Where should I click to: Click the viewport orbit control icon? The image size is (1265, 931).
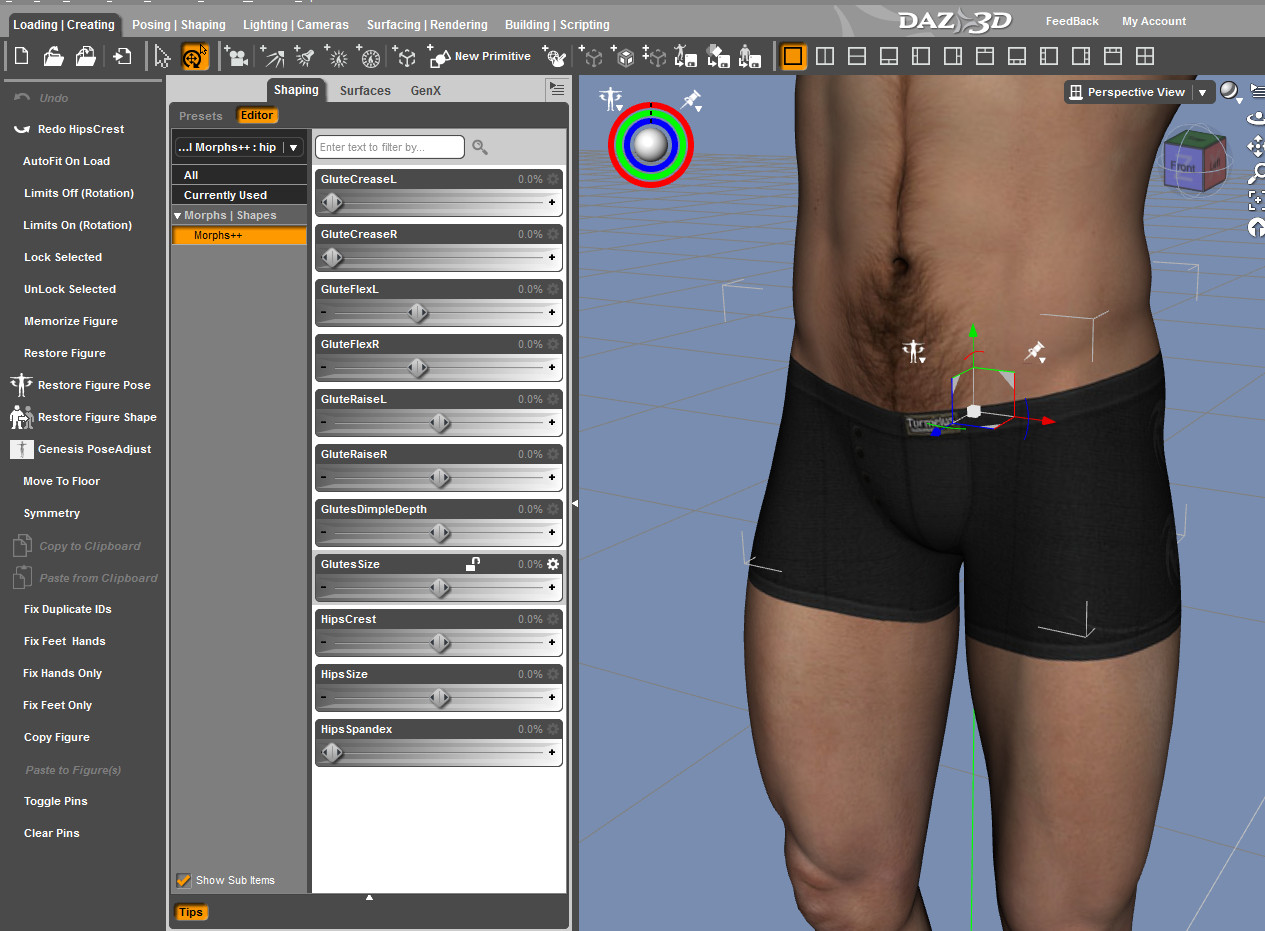click(1256, 118)
